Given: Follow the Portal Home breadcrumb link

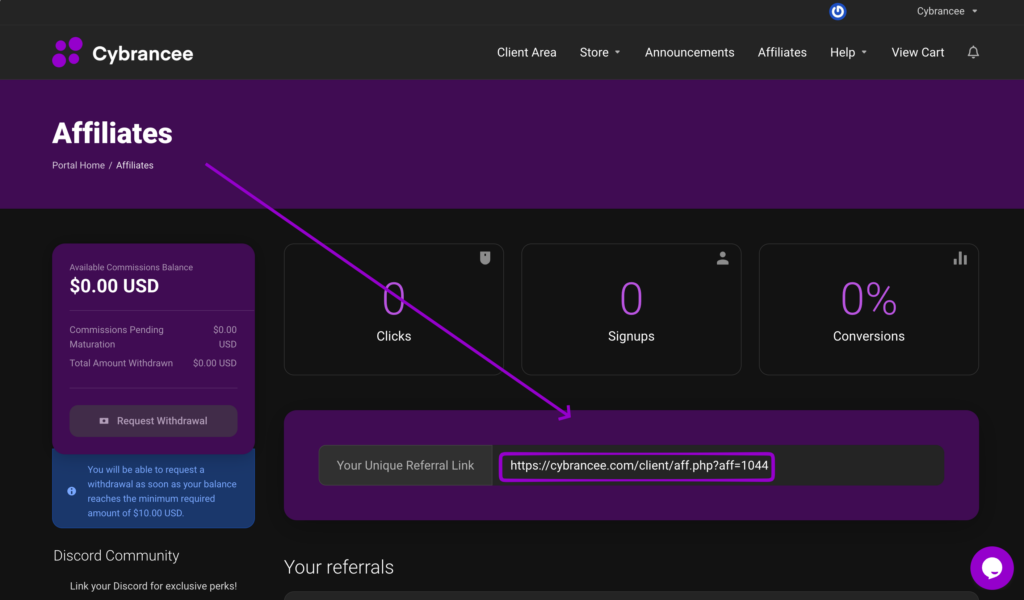Looking at the screenshot, I should click(78, 165).
